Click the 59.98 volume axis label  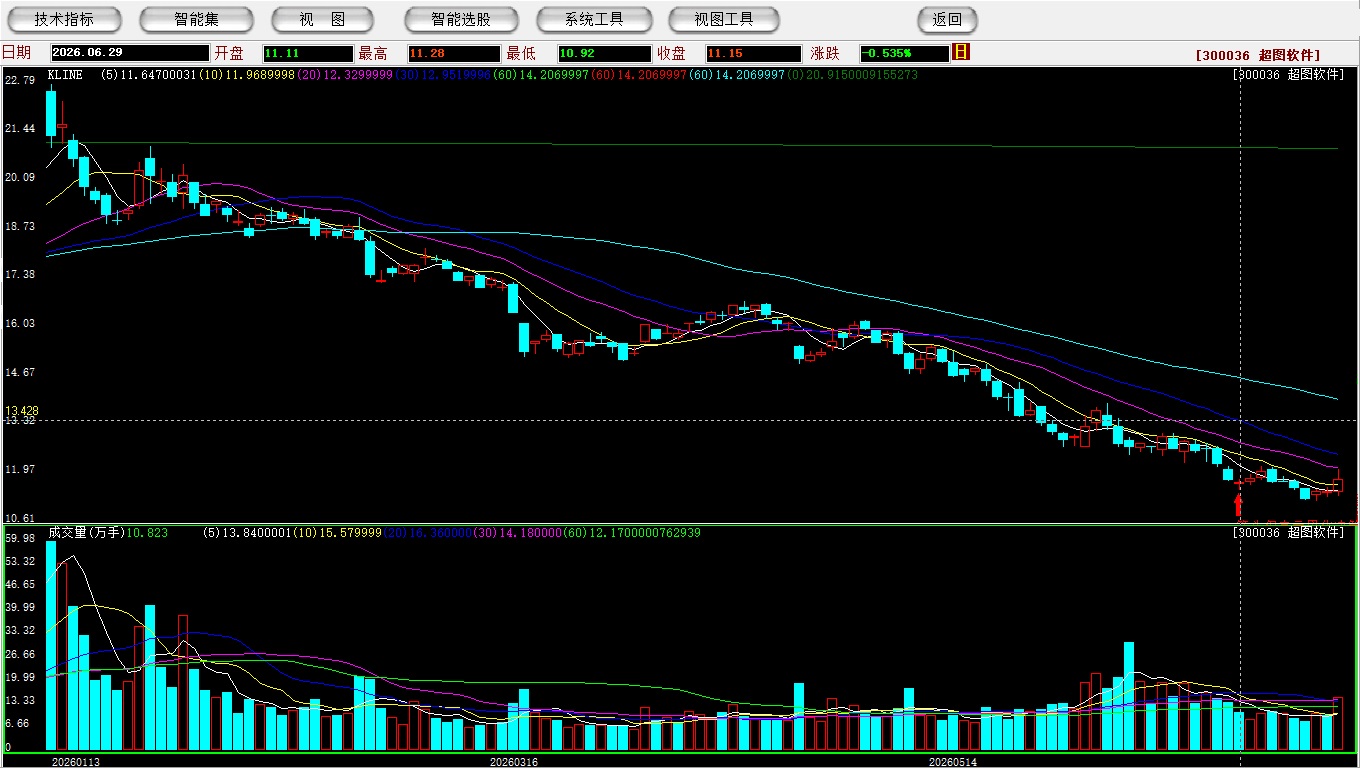point(20,538)
